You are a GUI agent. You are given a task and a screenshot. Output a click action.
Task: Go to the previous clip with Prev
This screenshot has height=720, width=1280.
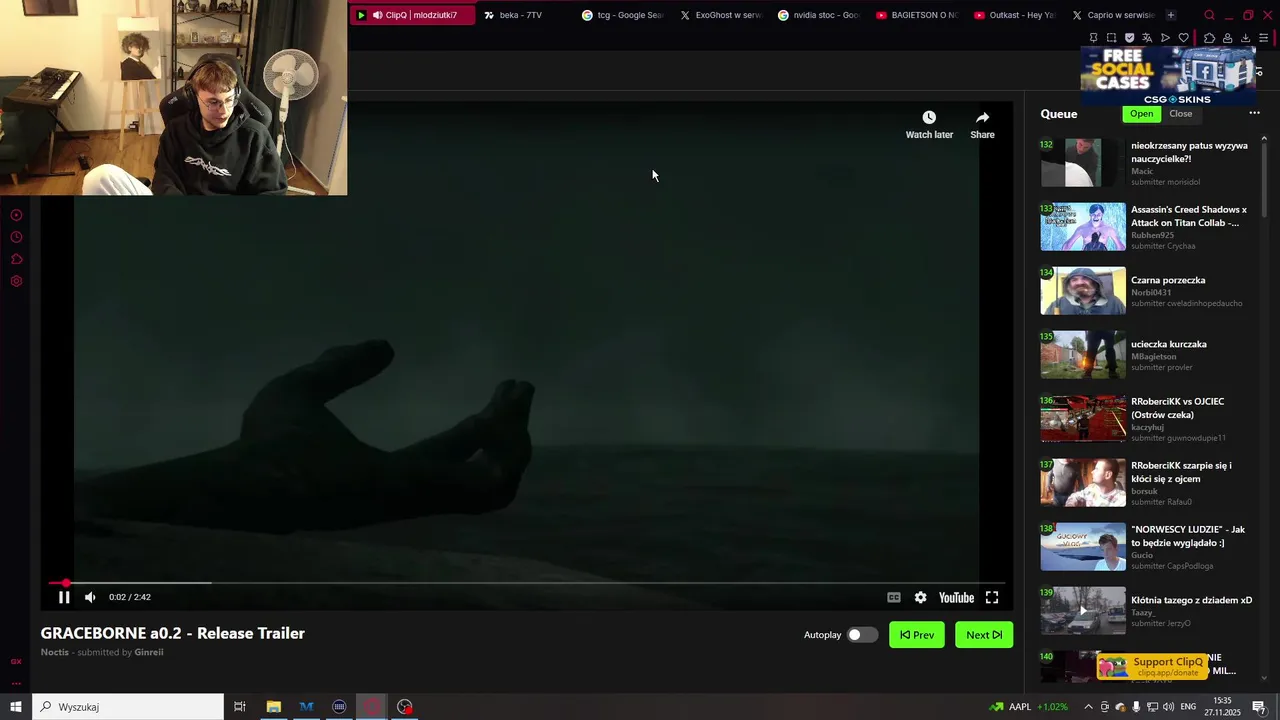(917, 635)
